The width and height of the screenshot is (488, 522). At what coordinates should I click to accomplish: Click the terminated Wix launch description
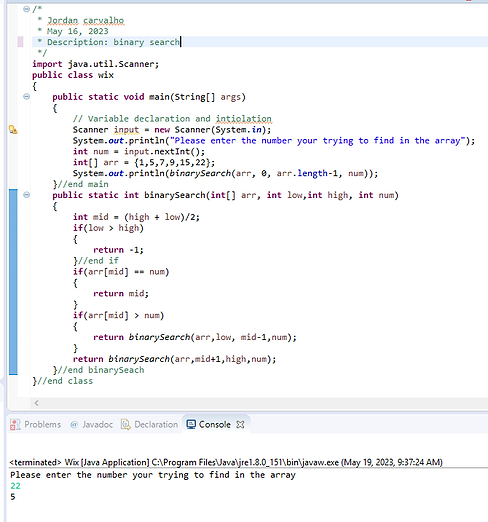coord(226,462)
